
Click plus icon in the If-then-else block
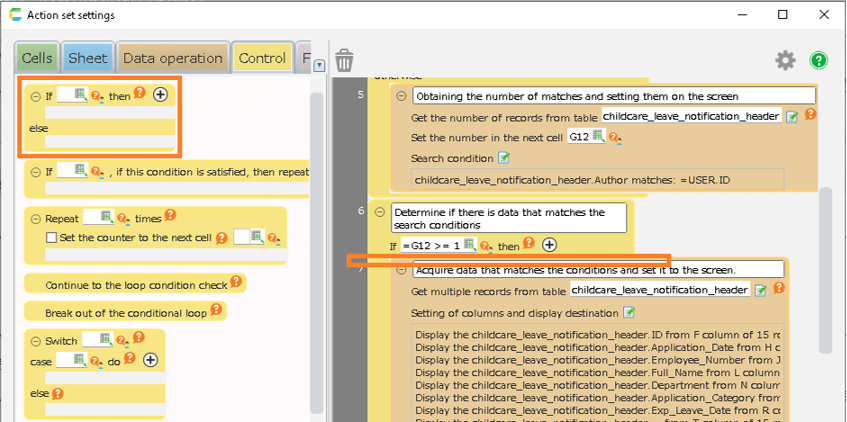160,96
